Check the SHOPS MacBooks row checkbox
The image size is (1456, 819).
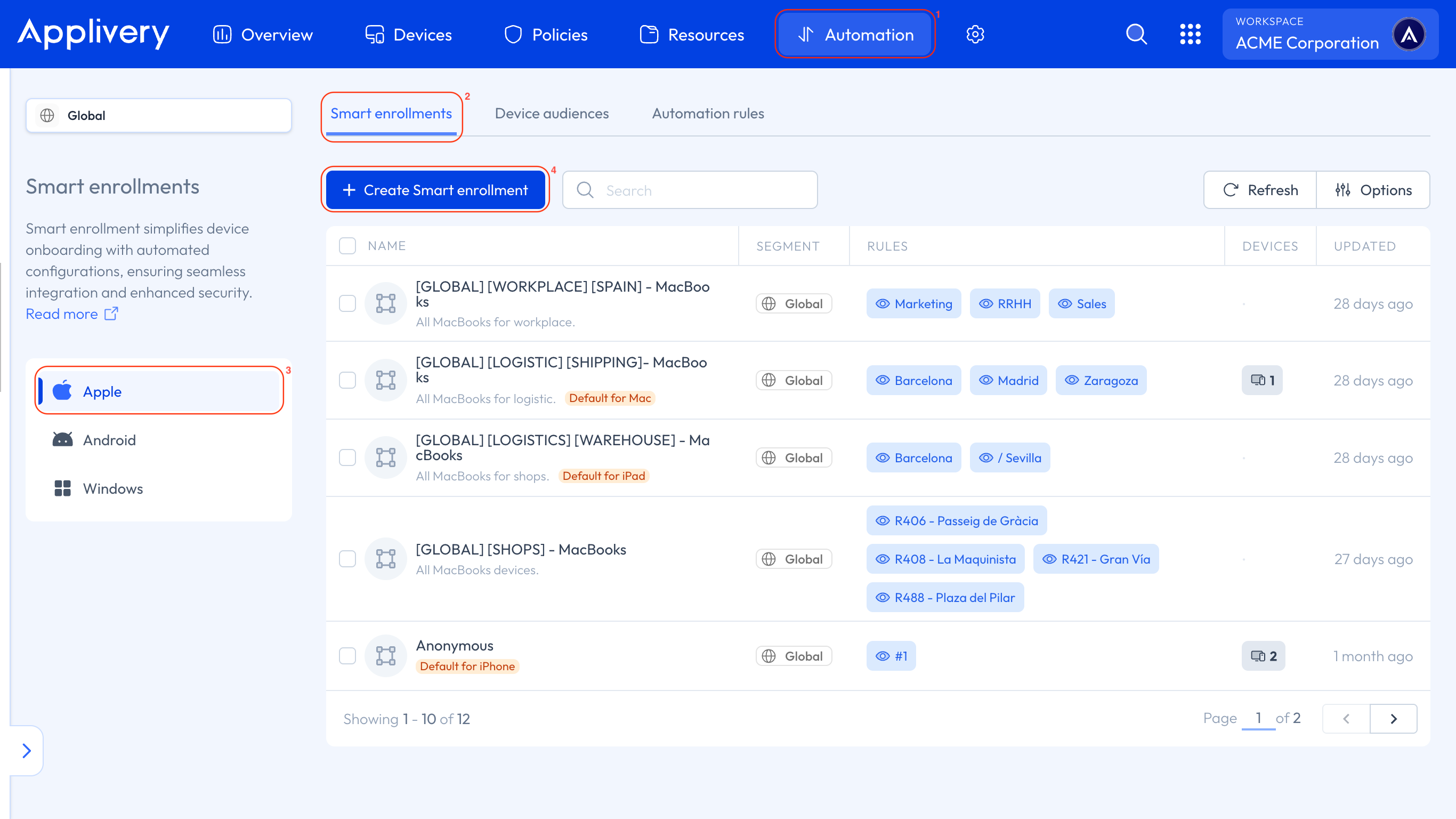click(x=347, y=559)
